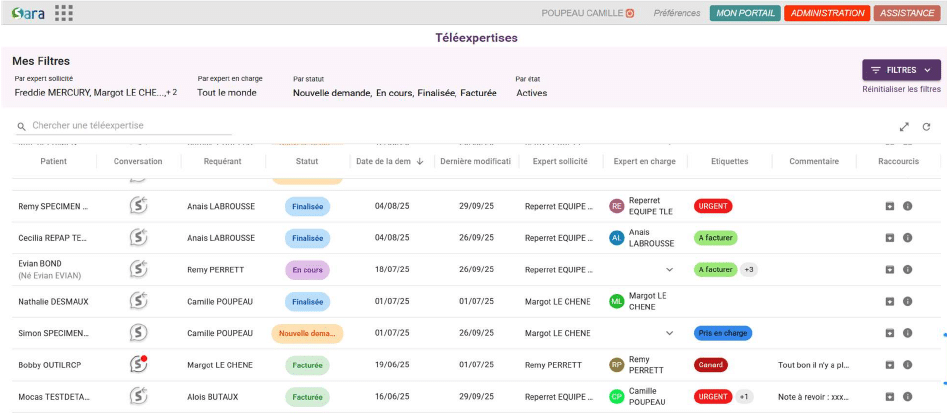947x414 pixels.
Task: Archive the Cecilia REPAP row
Action: (889, 238)
